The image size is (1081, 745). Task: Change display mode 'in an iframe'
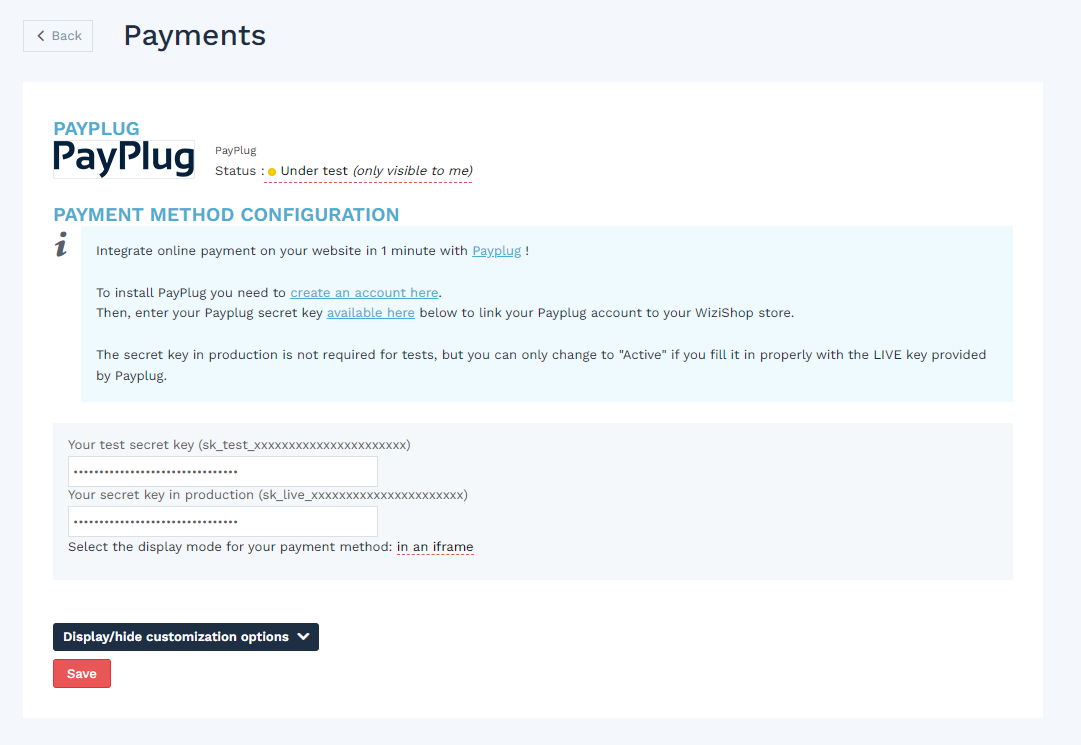(435, 547)
